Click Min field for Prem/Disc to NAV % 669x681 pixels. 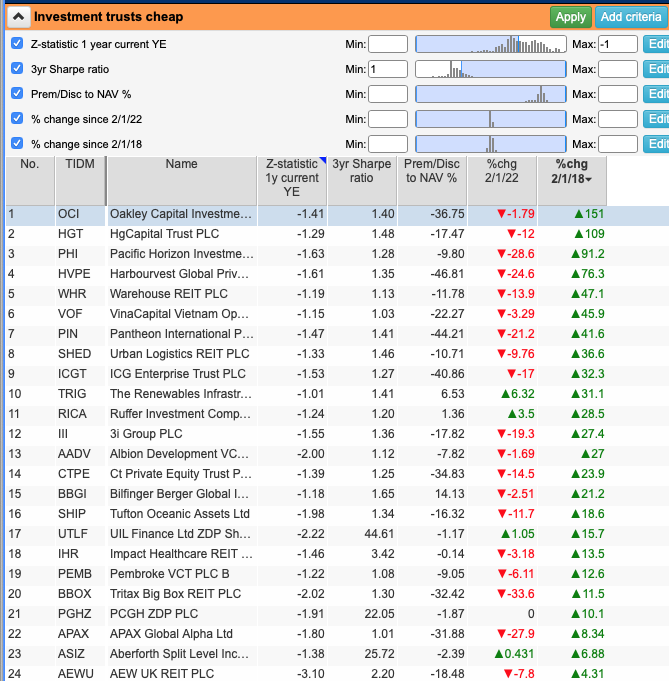point(388,94)
